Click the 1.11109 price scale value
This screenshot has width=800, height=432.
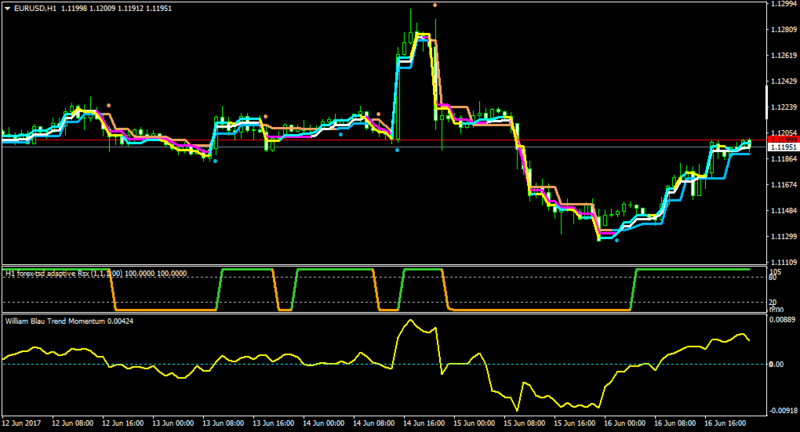click(784, 262)
